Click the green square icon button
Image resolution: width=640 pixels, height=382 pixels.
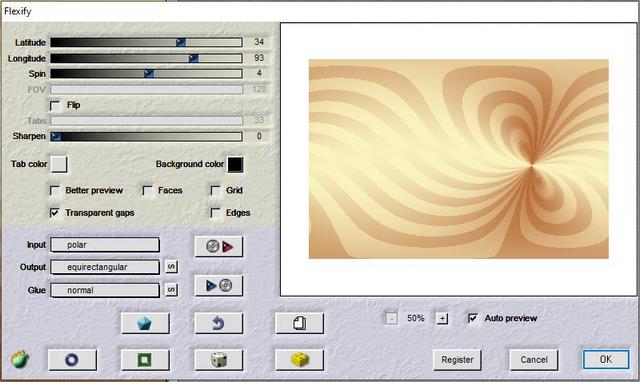pyautogui.click(x=145, y=360)
